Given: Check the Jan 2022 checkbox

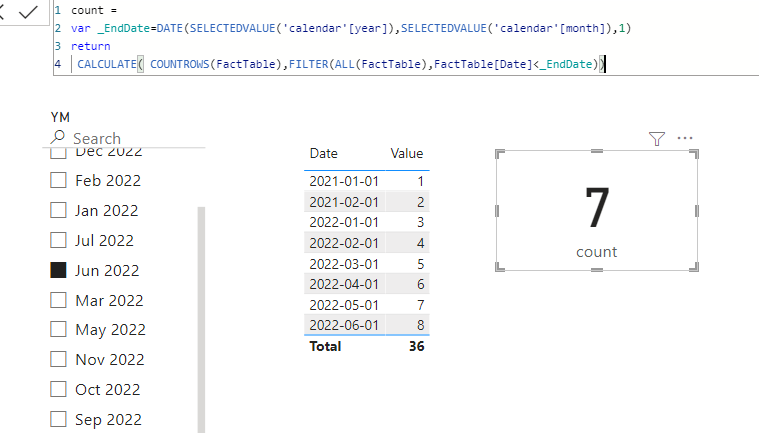Looking at the screenshot, I should [x=58, y=210].
